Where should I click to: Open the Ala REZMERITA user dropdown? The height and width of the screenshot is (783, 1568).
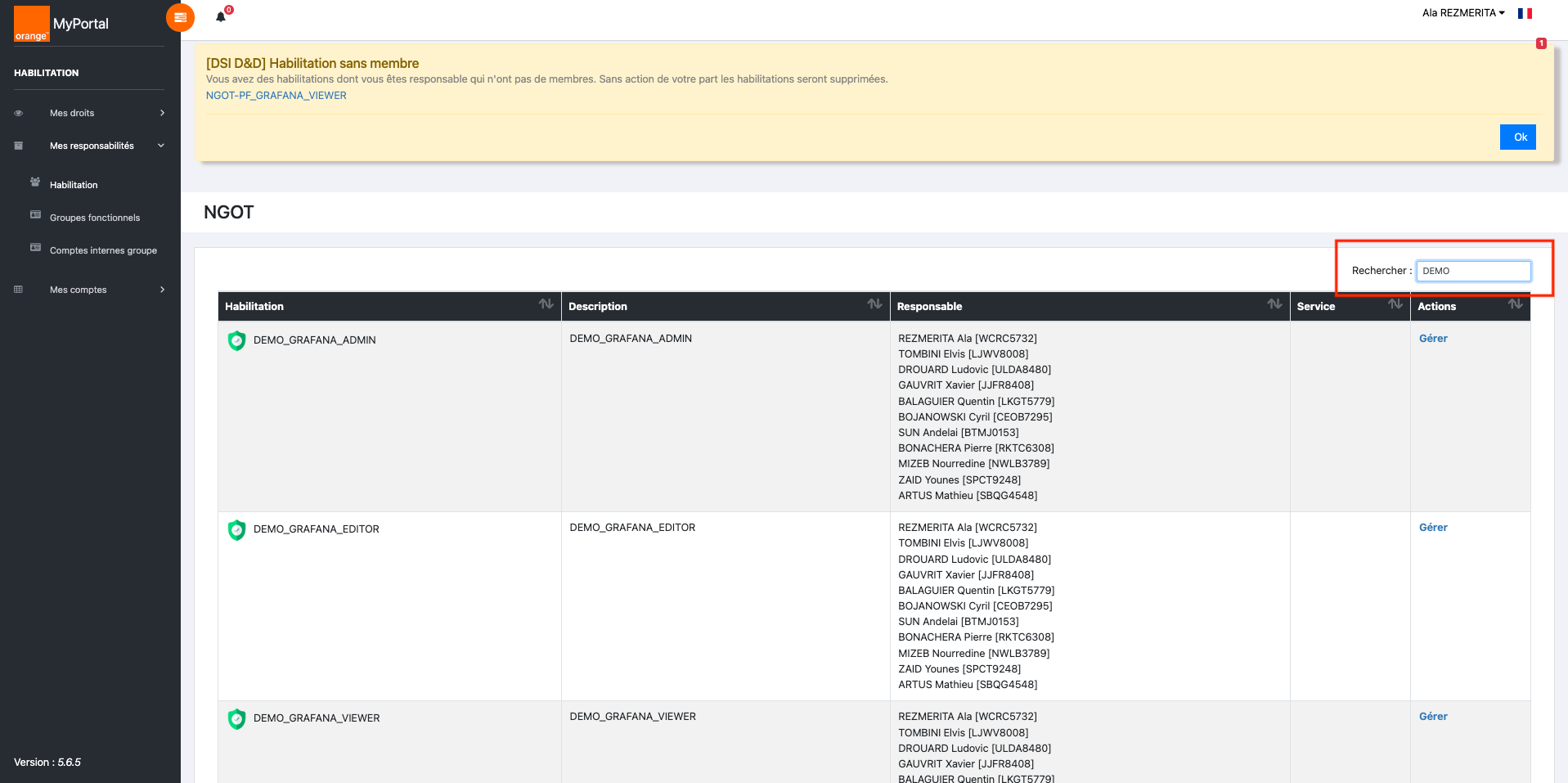pos(1463,13)
